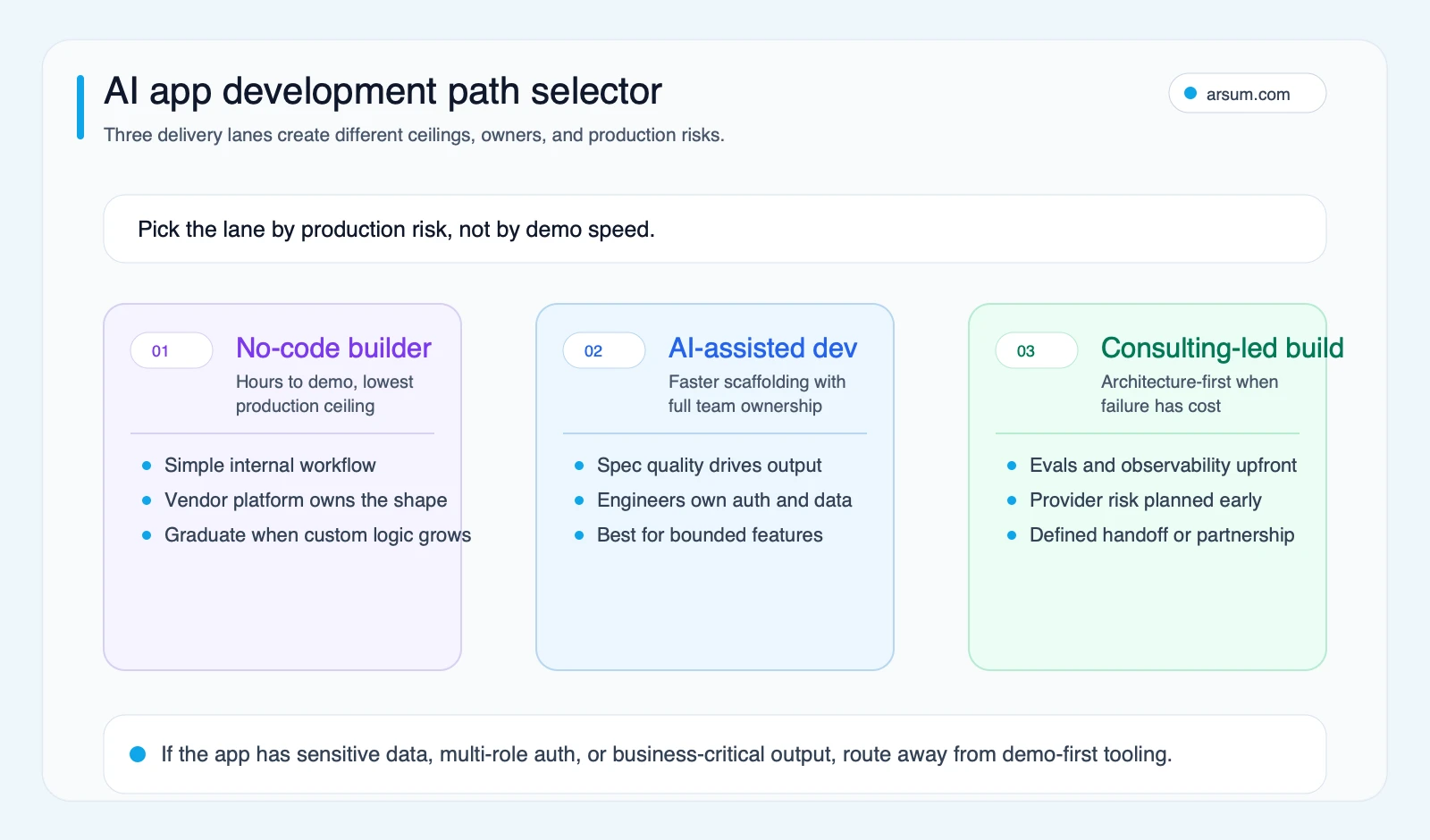This screenshot has height=840, width=1430.
Task: Select the 01 badge on No-code builder
Action: [172, 350]
